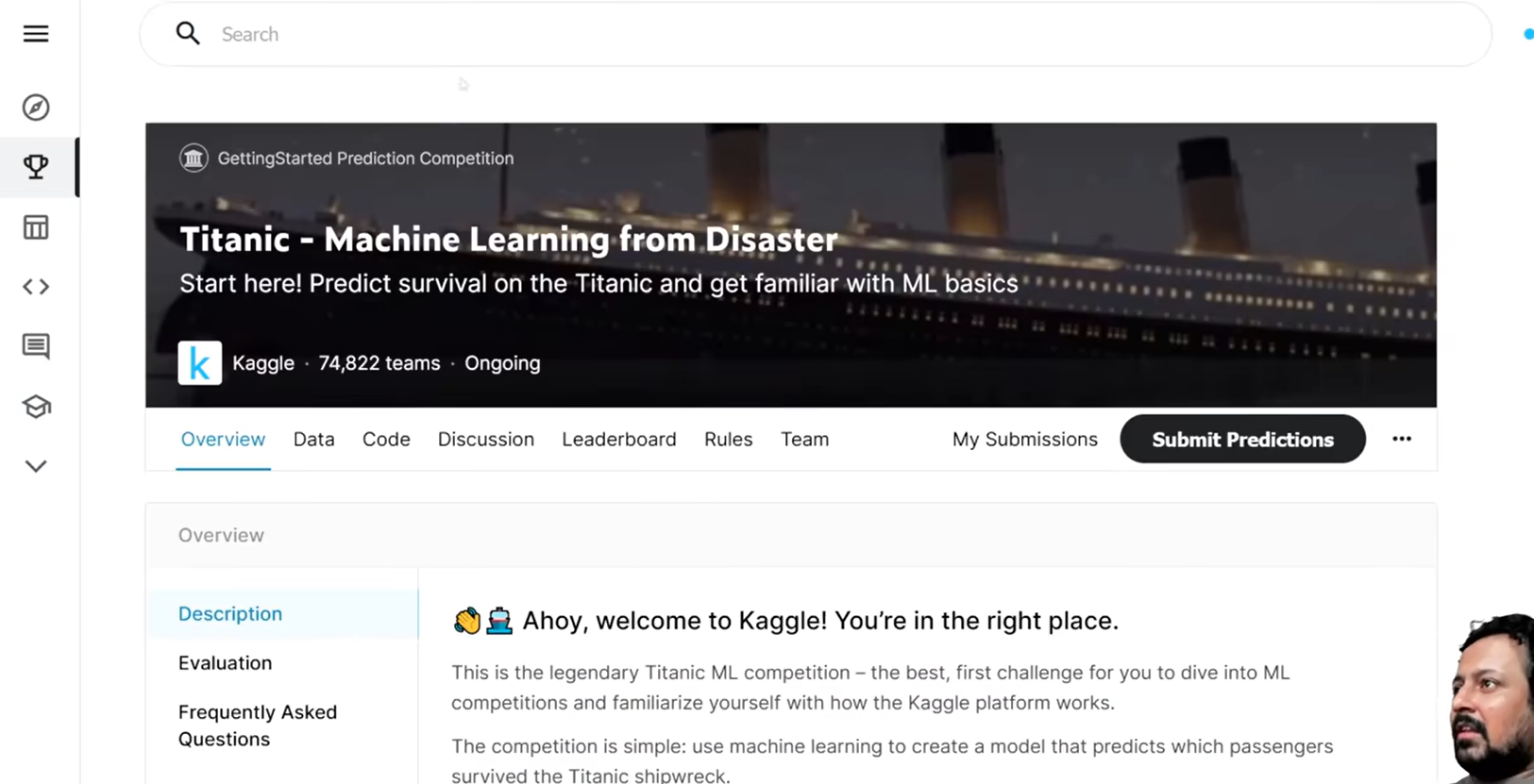Click the Titanic competition title heading
The image size is (1534, 784).
(509, 240)
